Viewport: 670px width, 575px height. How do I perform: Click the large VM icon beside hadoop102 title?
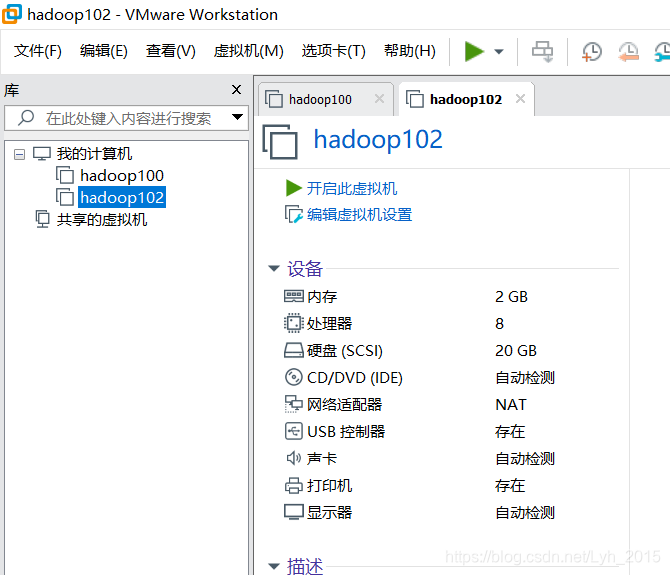tap(280, 142)
